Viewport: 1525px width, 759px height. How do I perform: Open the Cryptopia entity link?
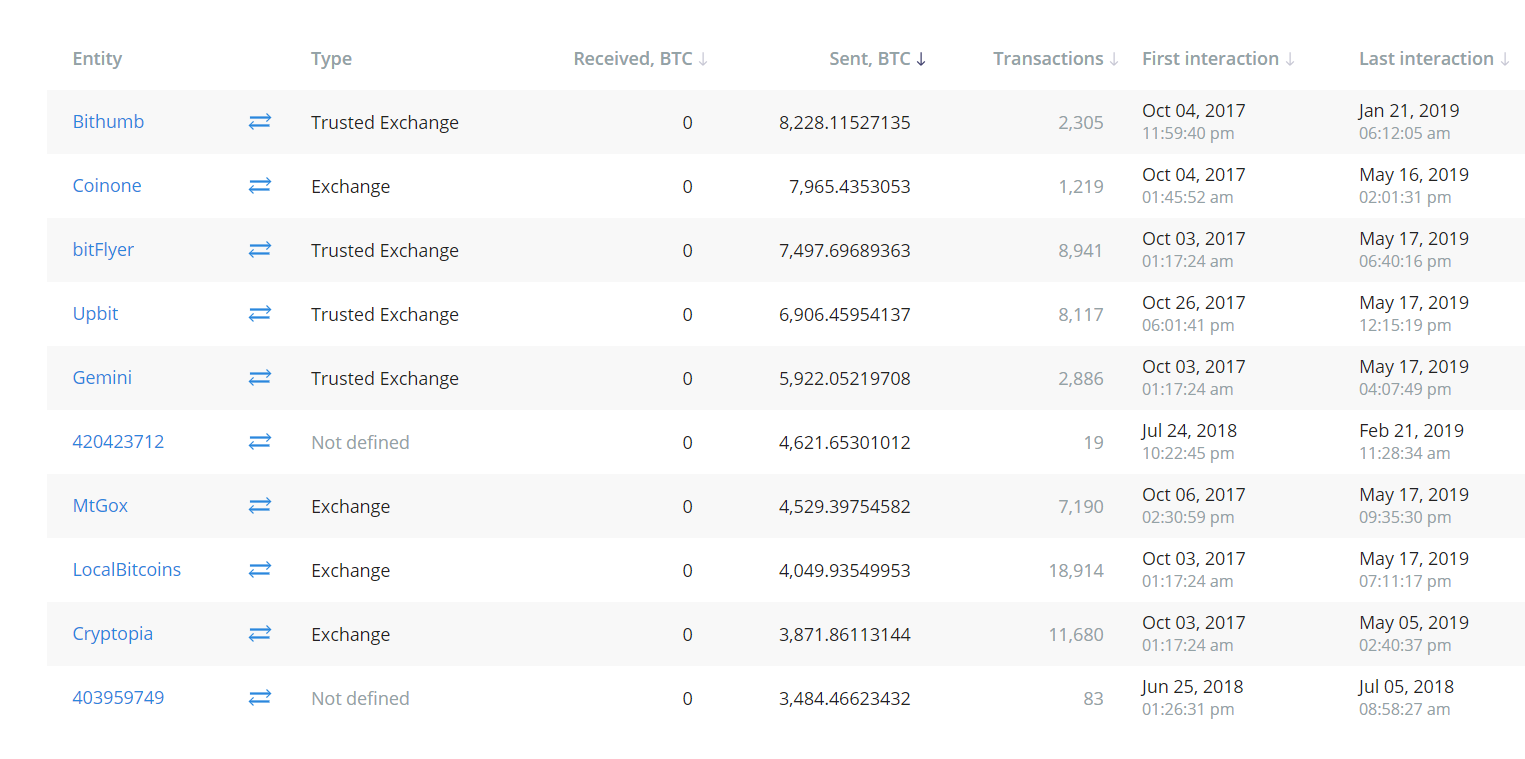113,634
